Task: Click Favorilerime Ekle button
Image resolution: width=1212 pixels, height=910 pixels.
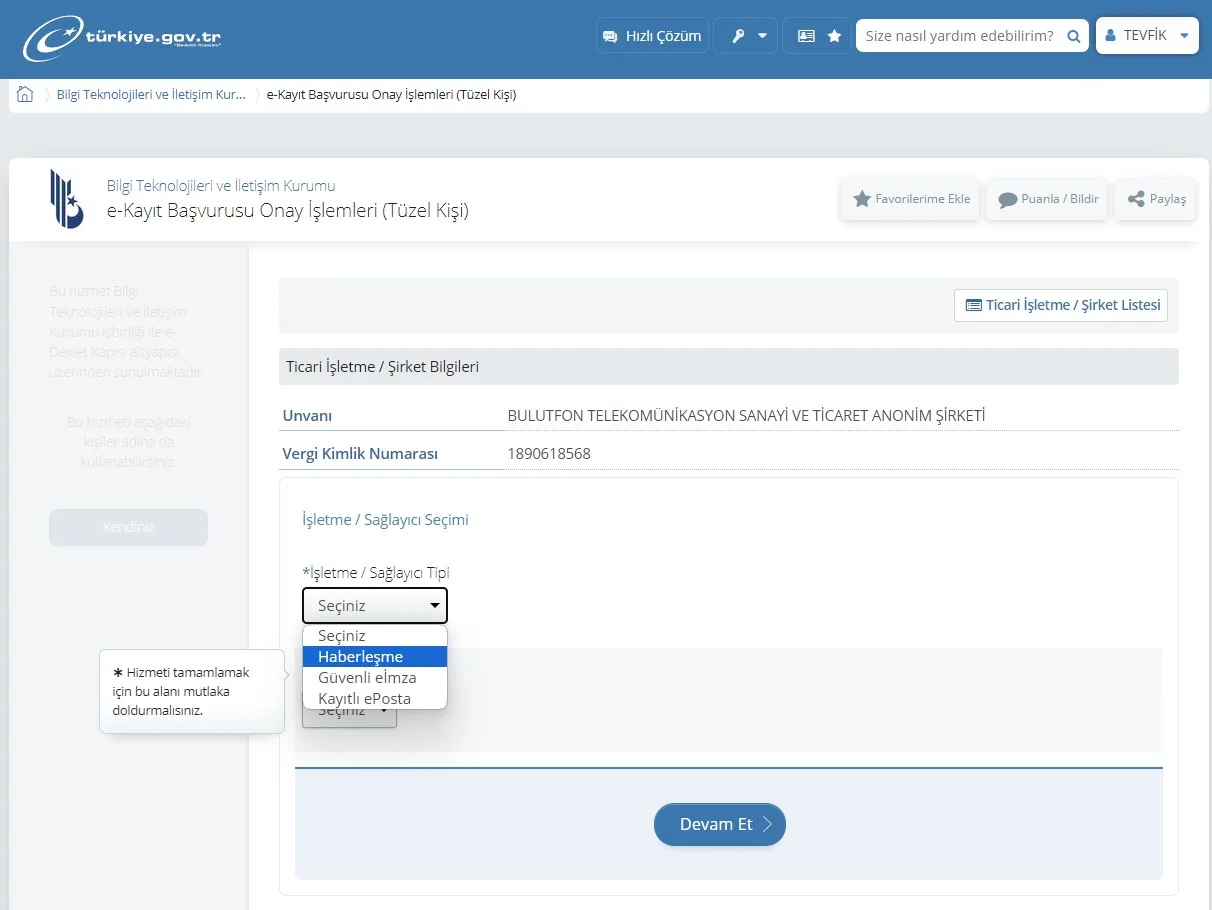Action: pos(910,199)
